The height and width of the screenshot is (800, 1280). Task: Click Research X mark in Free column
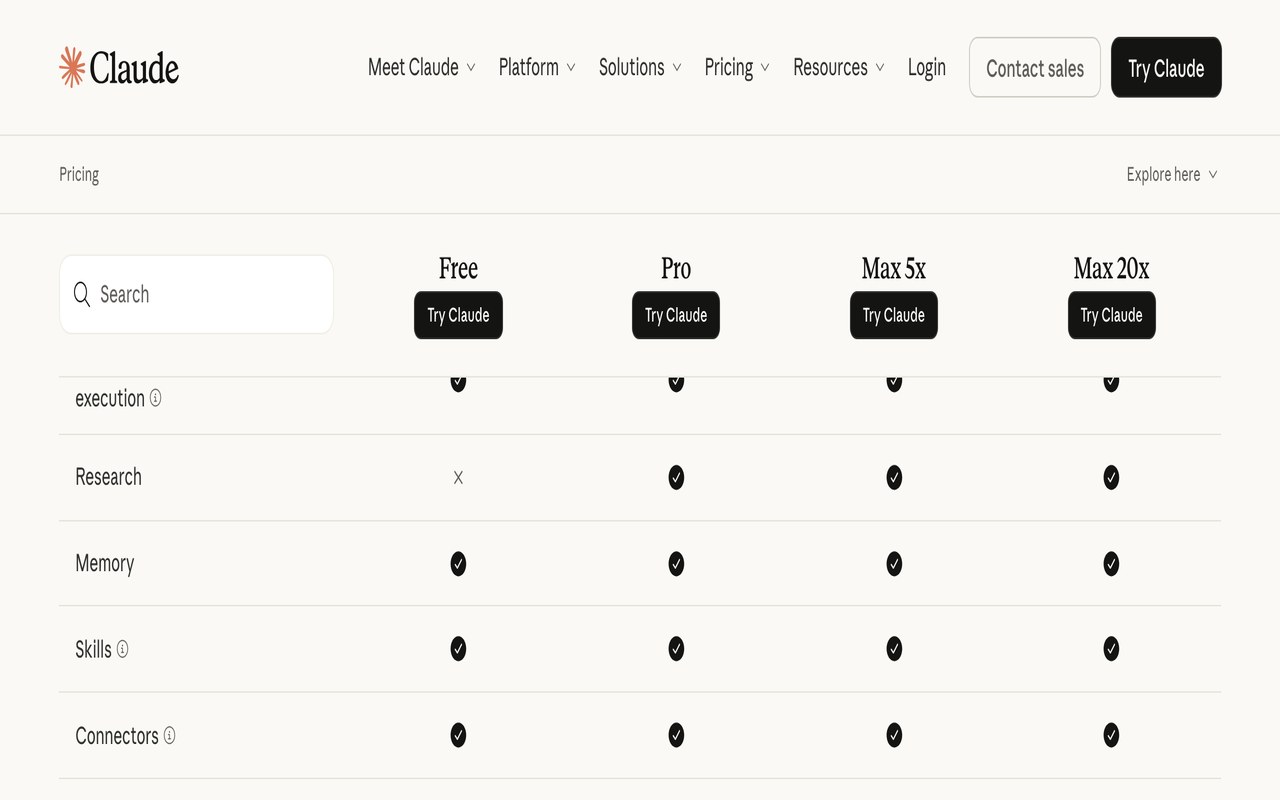[x=458, y=478]
